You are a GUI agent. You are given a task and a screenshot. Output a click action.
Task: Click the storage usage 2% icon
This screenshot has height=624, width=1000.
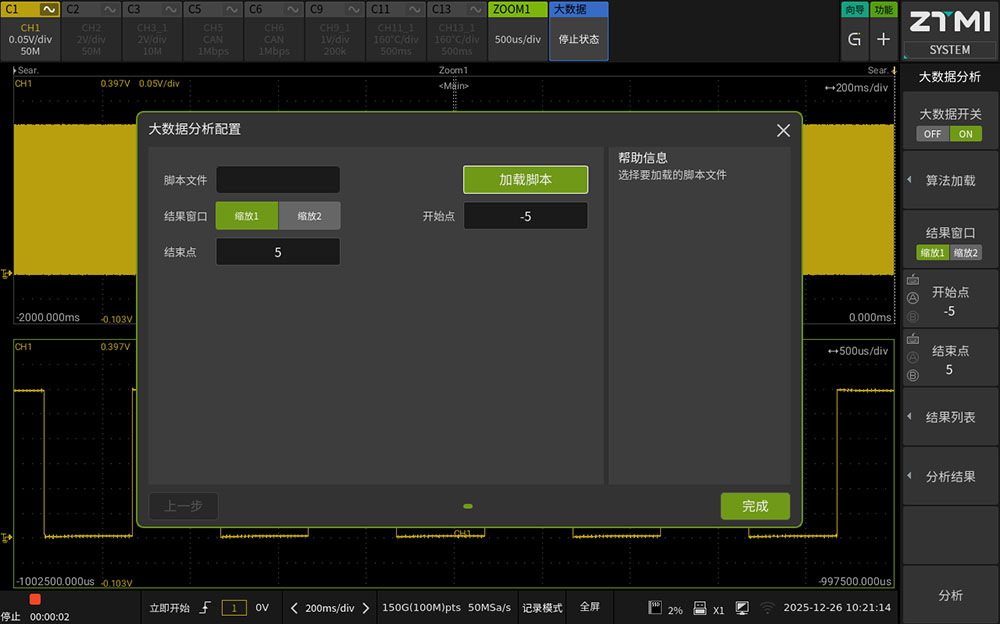click(x=656, y=607)
